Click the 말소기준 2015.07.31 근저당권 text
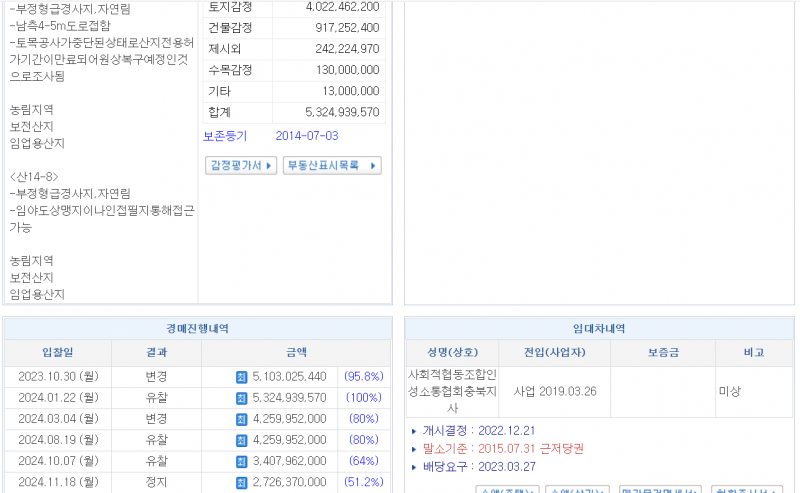800x493 pixels. click(x=487, y=449)
